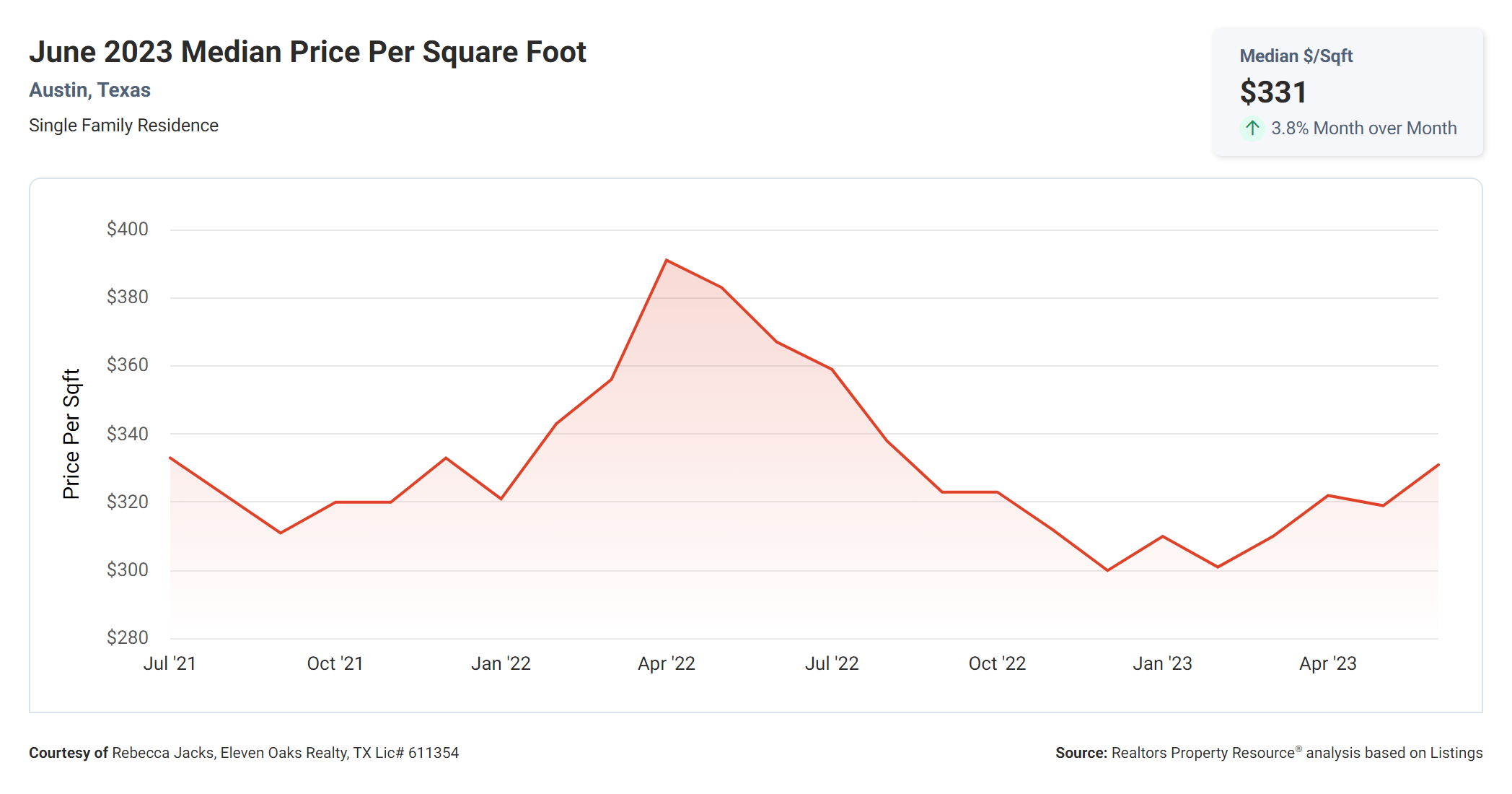The width and height of the screenshot is (1512, 794).
Task: Click the Single Family Residence label
Action: pos(123,126)
